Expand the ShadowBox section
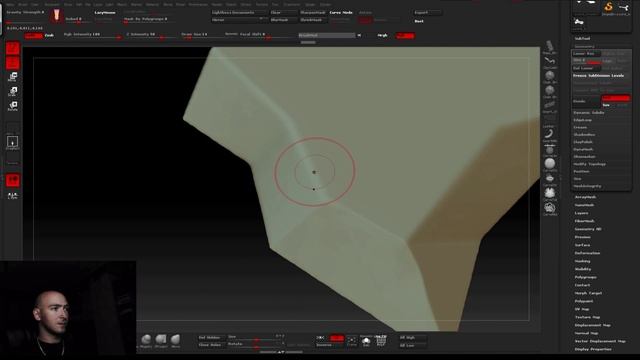640x360 pixels. (584, 135)
